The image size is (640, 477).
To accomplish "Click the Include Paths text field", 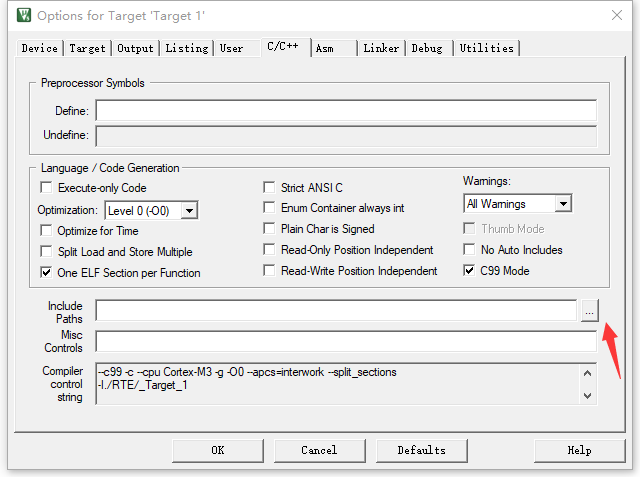I will click(336, 311).
